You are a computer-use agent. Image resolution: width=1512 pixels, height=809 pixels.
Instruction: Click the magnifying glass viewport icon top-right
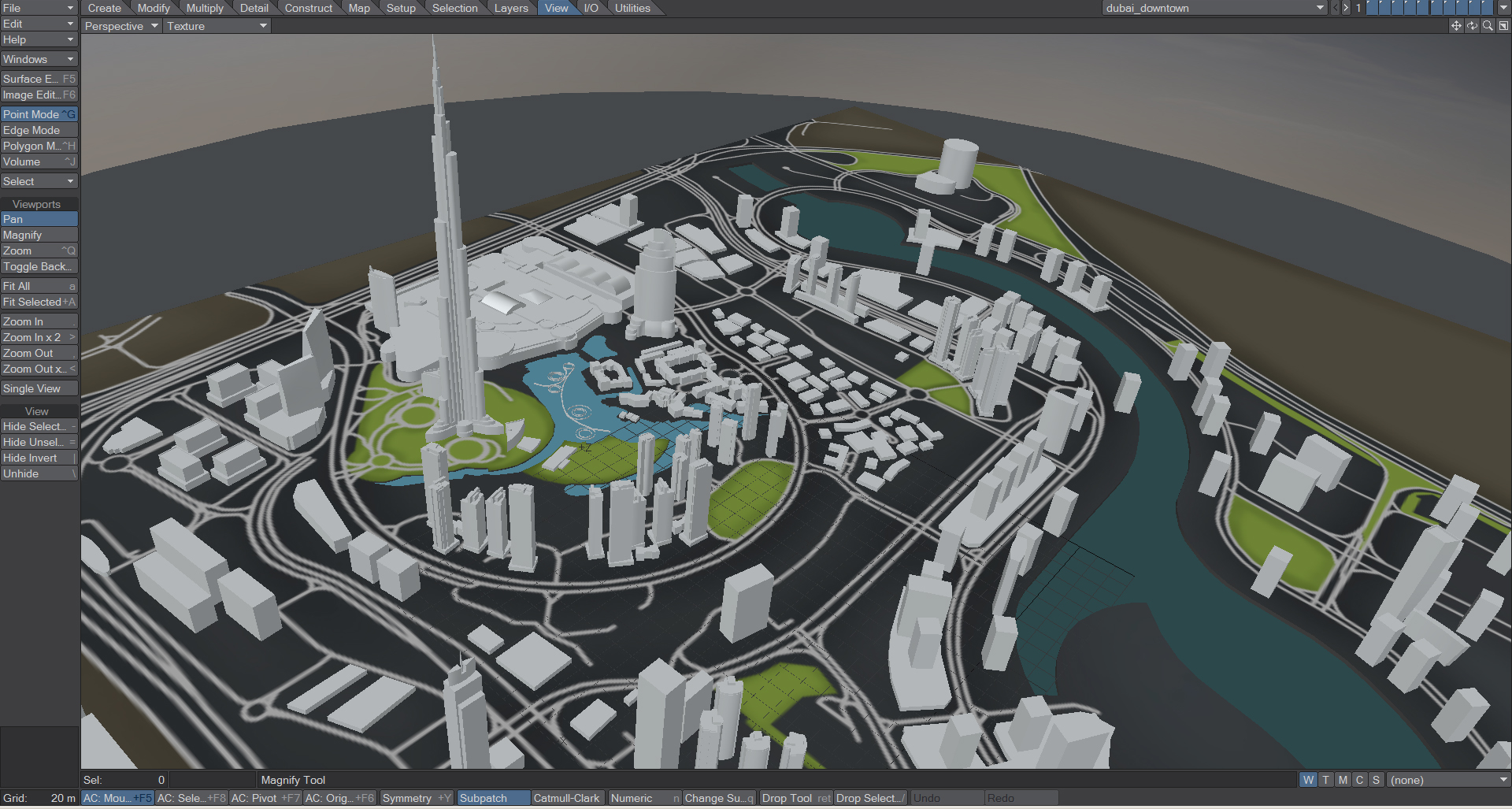tap(1488, 24)
